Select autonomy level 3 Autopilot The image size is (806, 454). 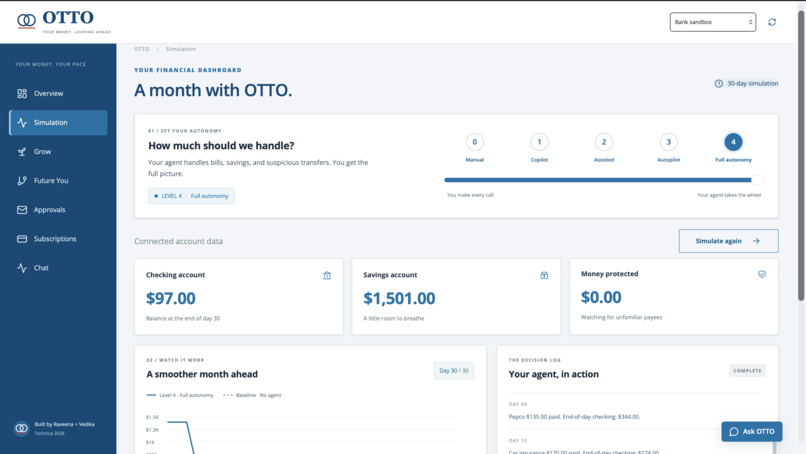click(x=668, y=148)
